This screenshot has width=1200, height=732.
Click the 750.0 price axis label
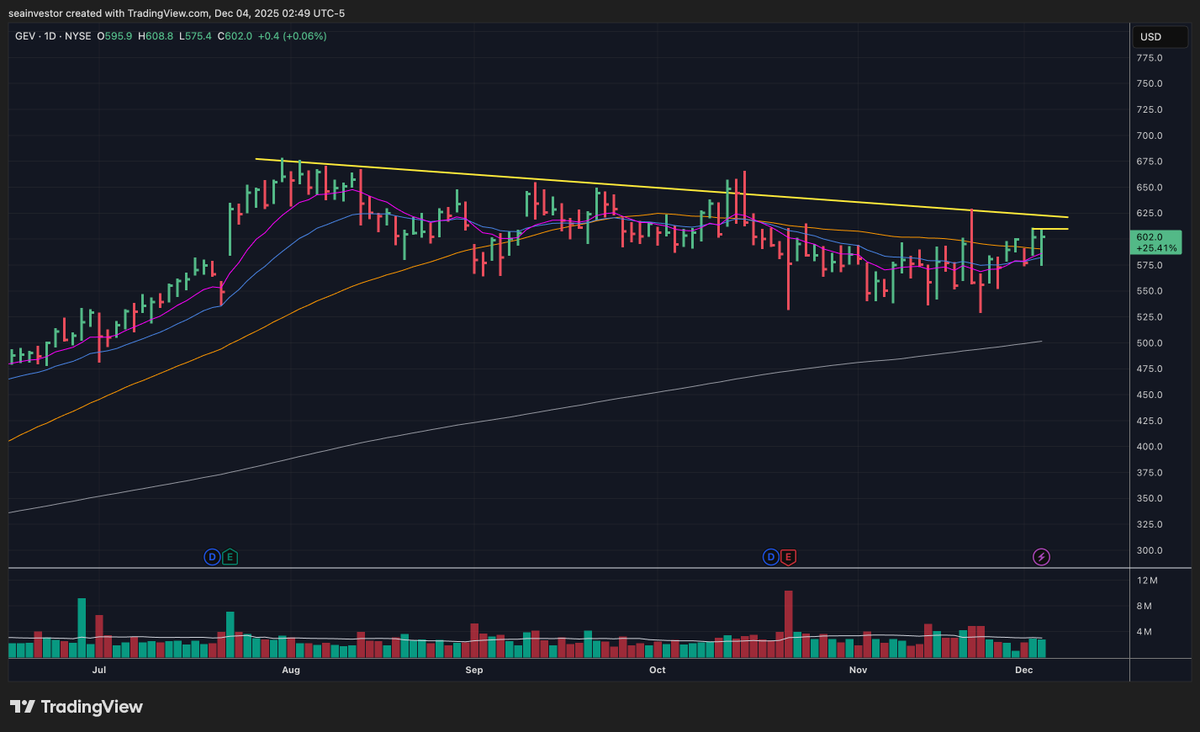click(1150, 84)
